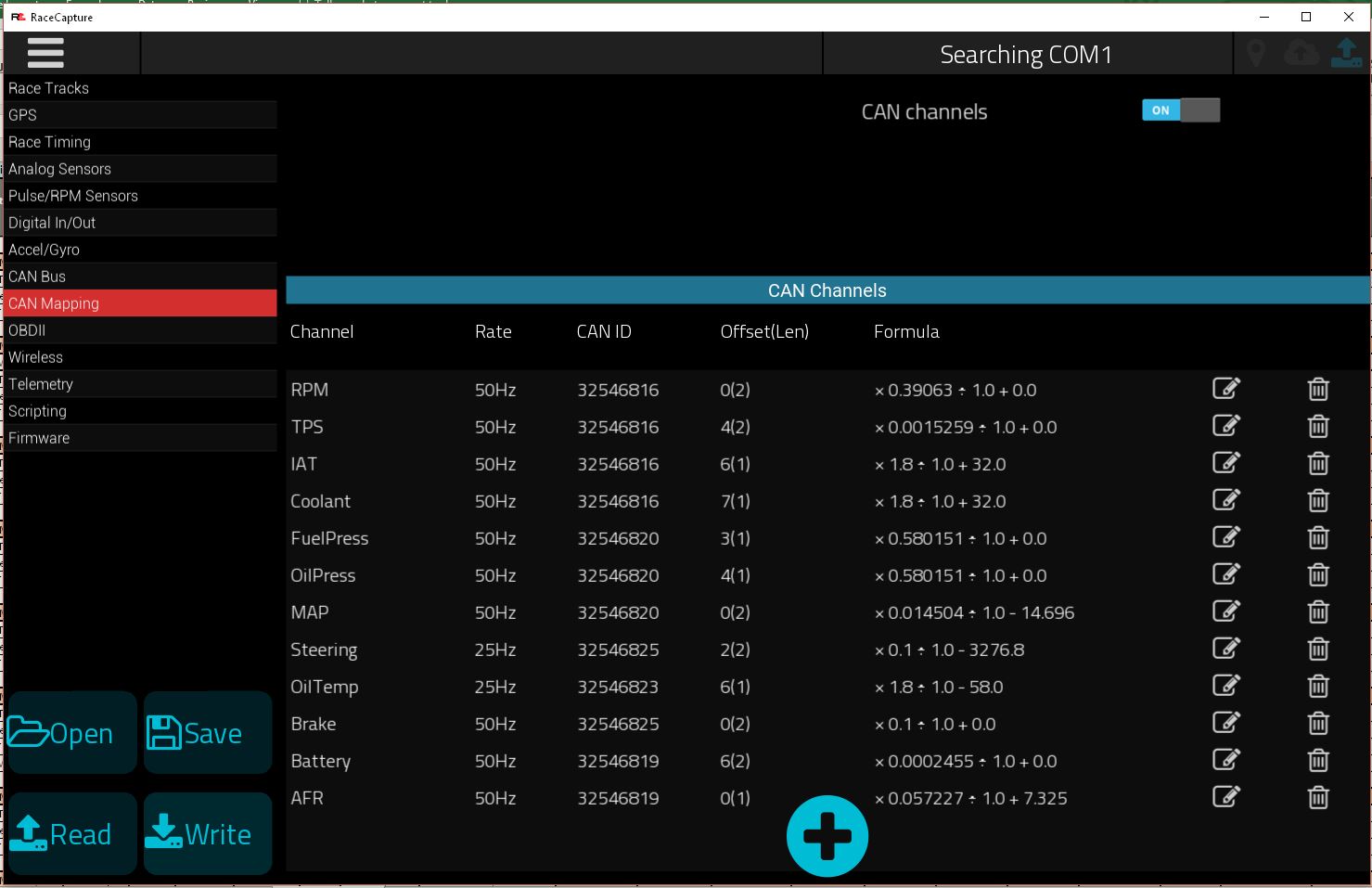Open the OBDII settings section
This screenshot has height=888, width=1372.
click(140, 330)
